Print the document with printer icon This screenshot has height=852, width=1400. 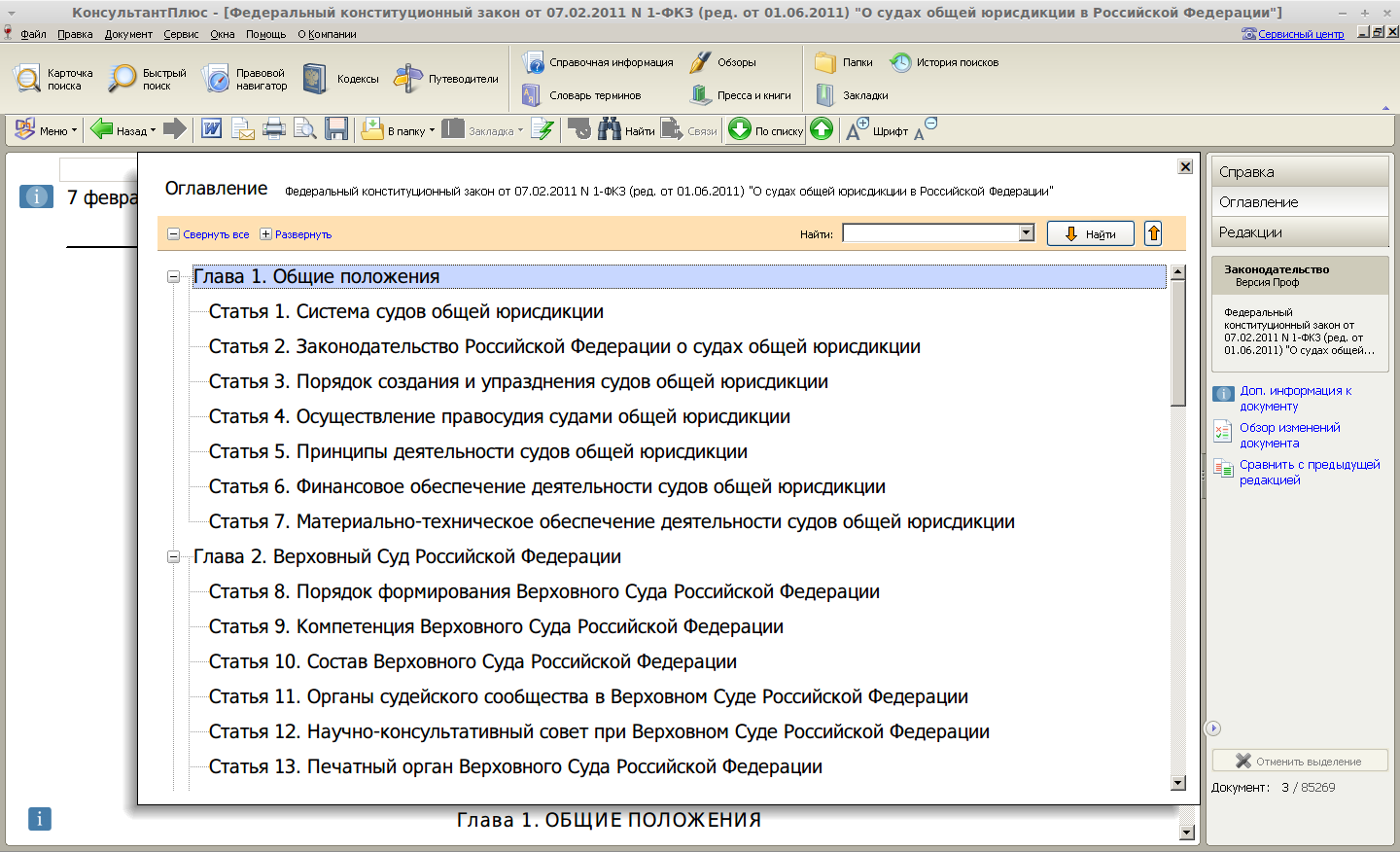click(274, 129)
